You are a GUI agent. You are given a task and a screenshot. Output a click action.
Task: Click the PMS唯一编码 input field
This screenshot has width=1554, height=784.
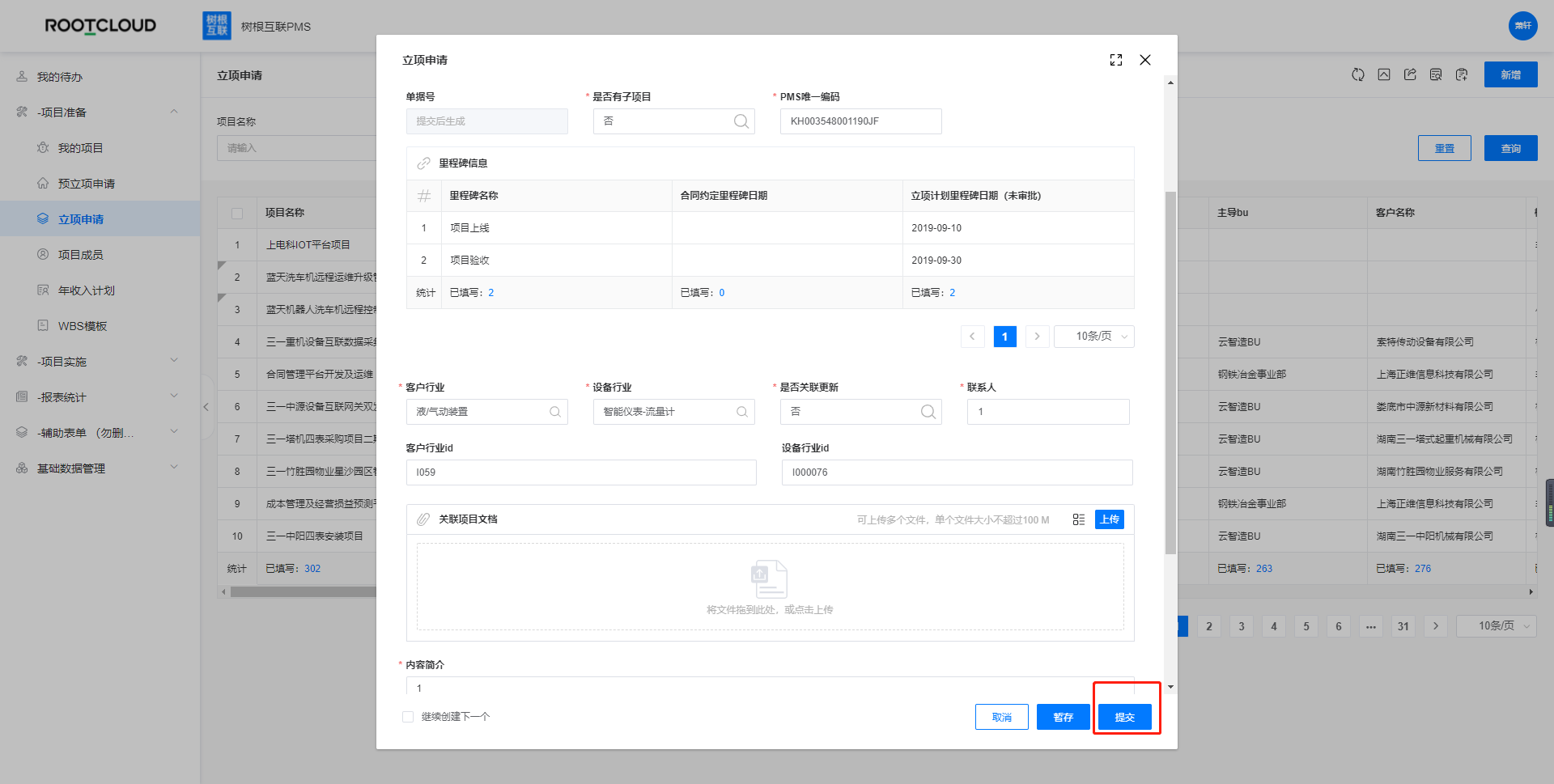tap(861, 121)
